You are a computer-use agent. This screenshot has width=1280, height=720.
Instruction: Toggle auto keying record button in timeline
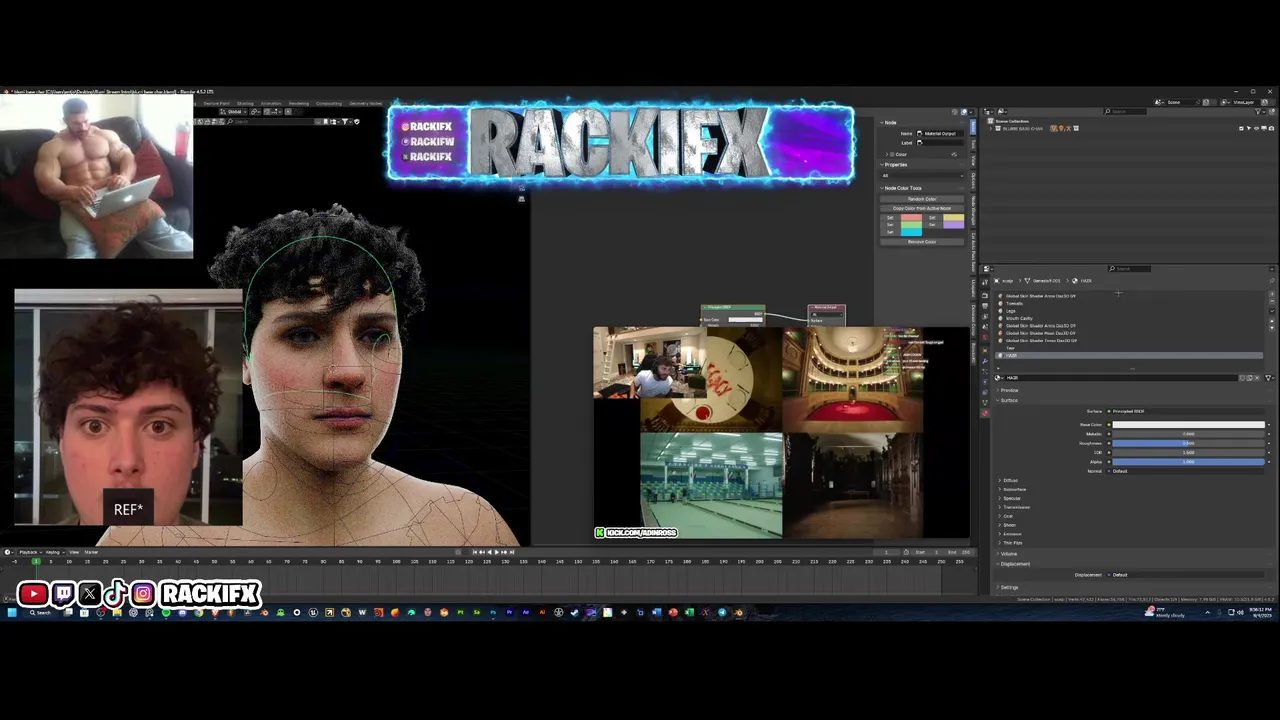click(x=458, y=552)
